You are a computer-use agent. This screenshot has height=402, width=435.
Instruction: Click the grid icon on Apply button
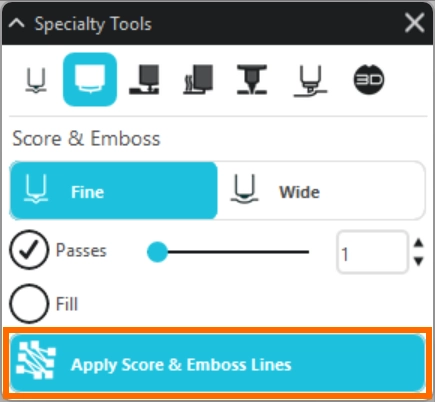pyautogui.click(x=36, y=360)
